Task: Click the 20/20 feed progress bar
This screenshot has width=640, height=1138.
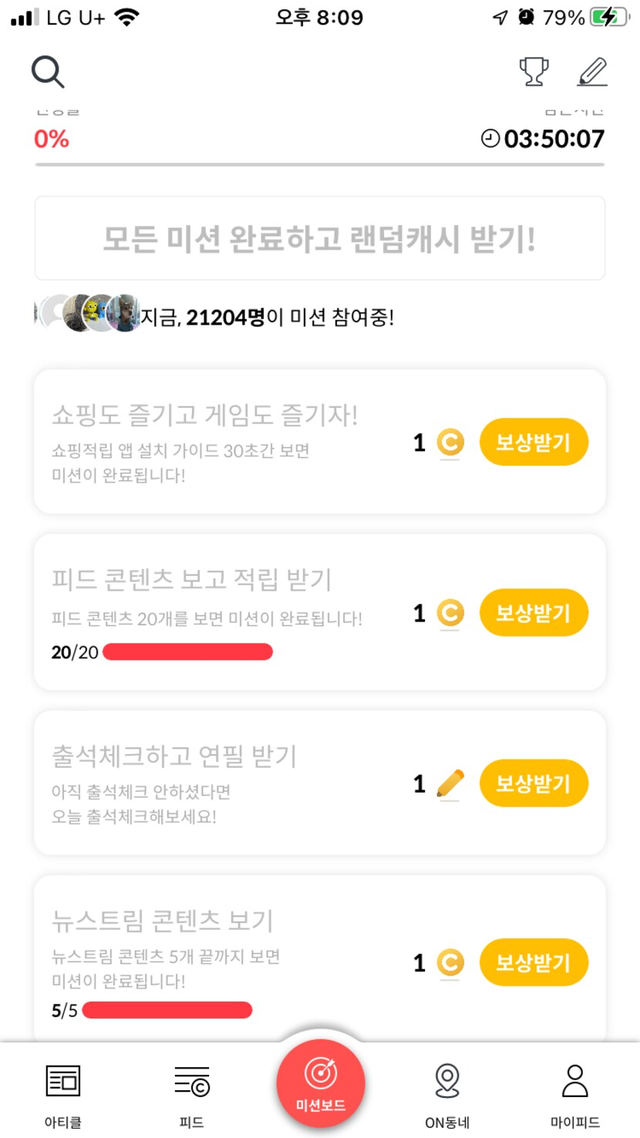Action: [187, 653]
